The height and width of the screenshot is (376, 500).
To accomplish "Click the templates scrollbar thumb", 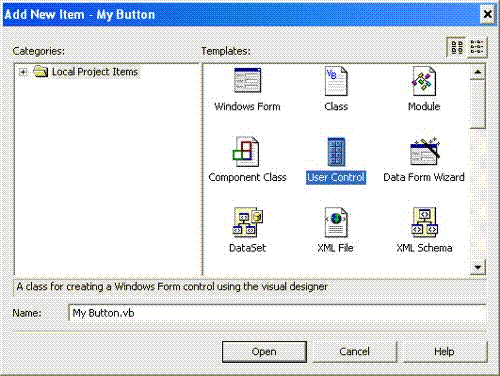I will (x=478, y=104).
